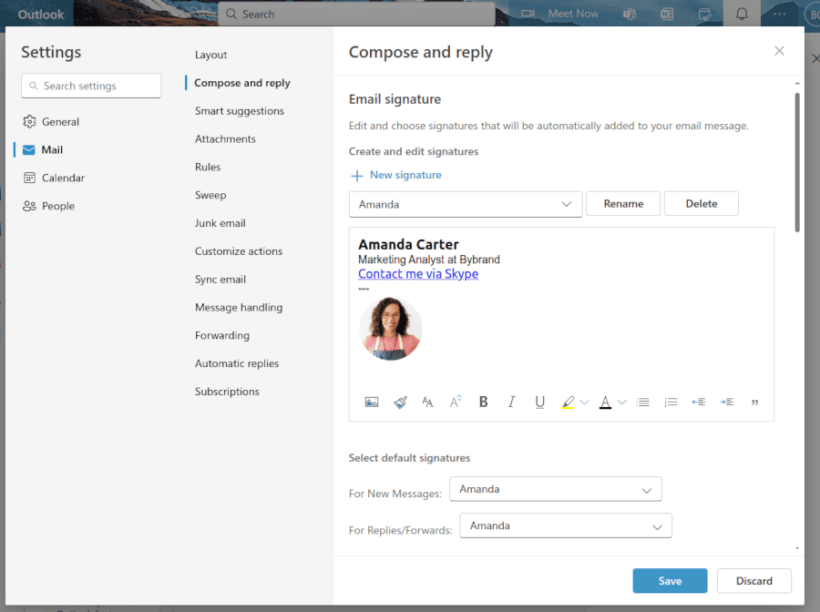Open the For Replies/Forwards signature dropdown
This screenshot has height=612, width=820.
pyautogui.click(x=565, y=525)
